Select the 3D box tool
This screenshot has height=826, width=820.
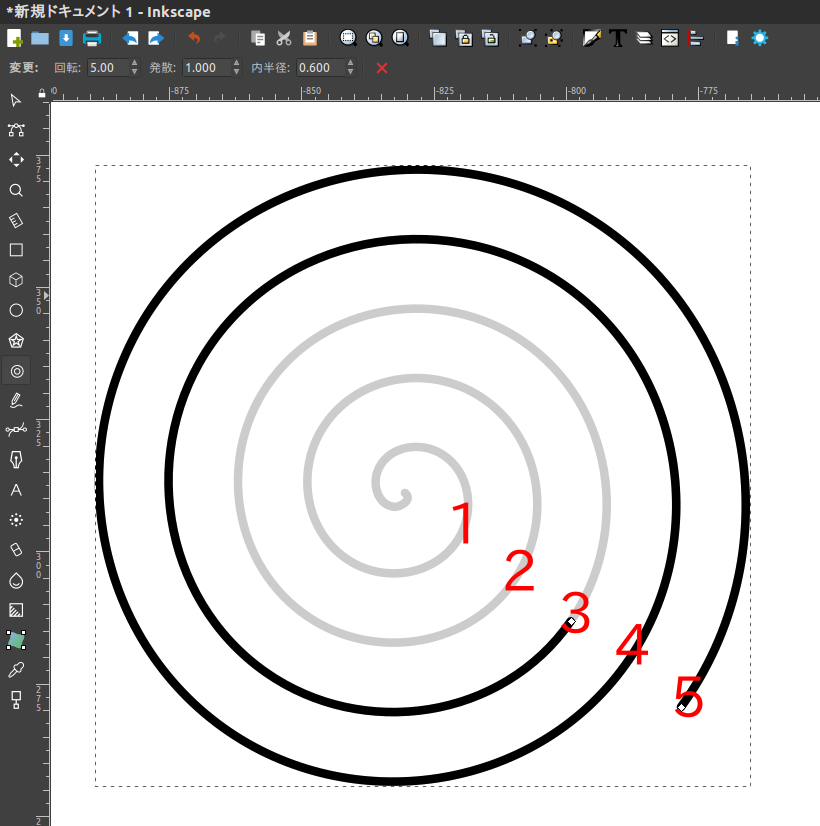tap(16, 280)
